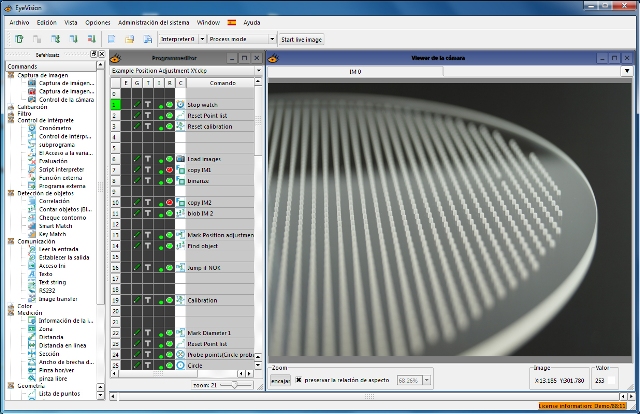Click the Probe points row command icon
This screenshot has width=640, height=414.
pos(180,354)
